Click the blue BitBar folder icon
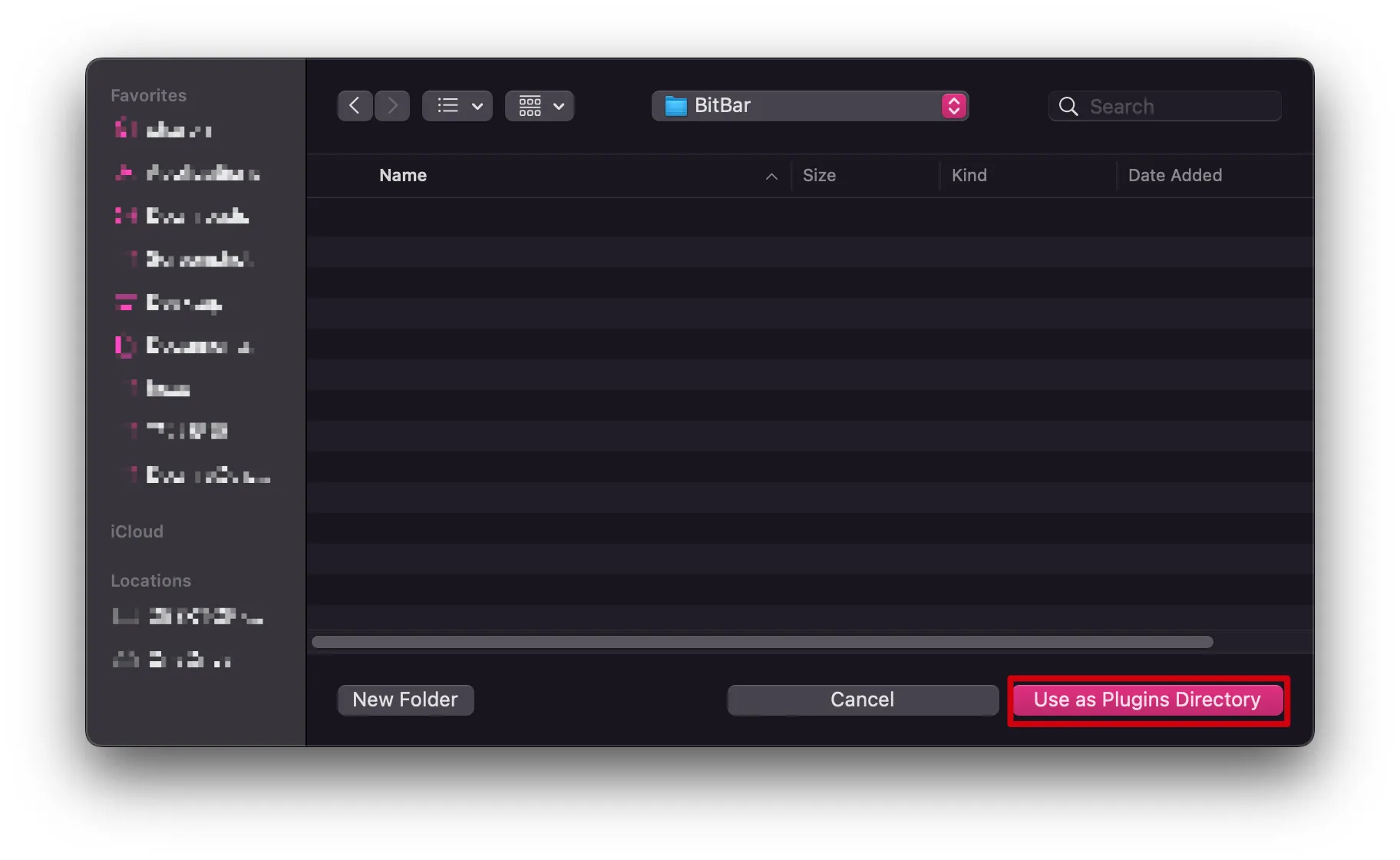1400x860 pixels. (x=675, y=106)
